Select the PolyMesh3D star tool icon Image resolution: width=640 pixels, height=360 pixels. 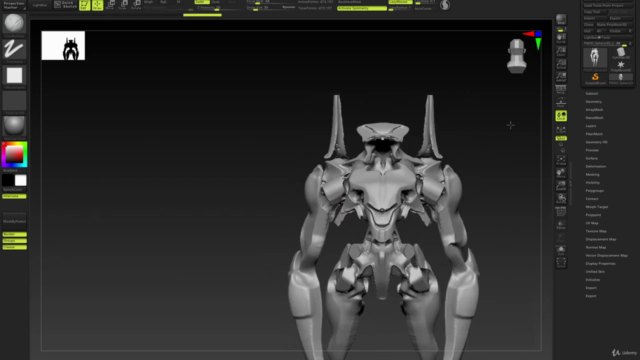[x=621, y=66]
